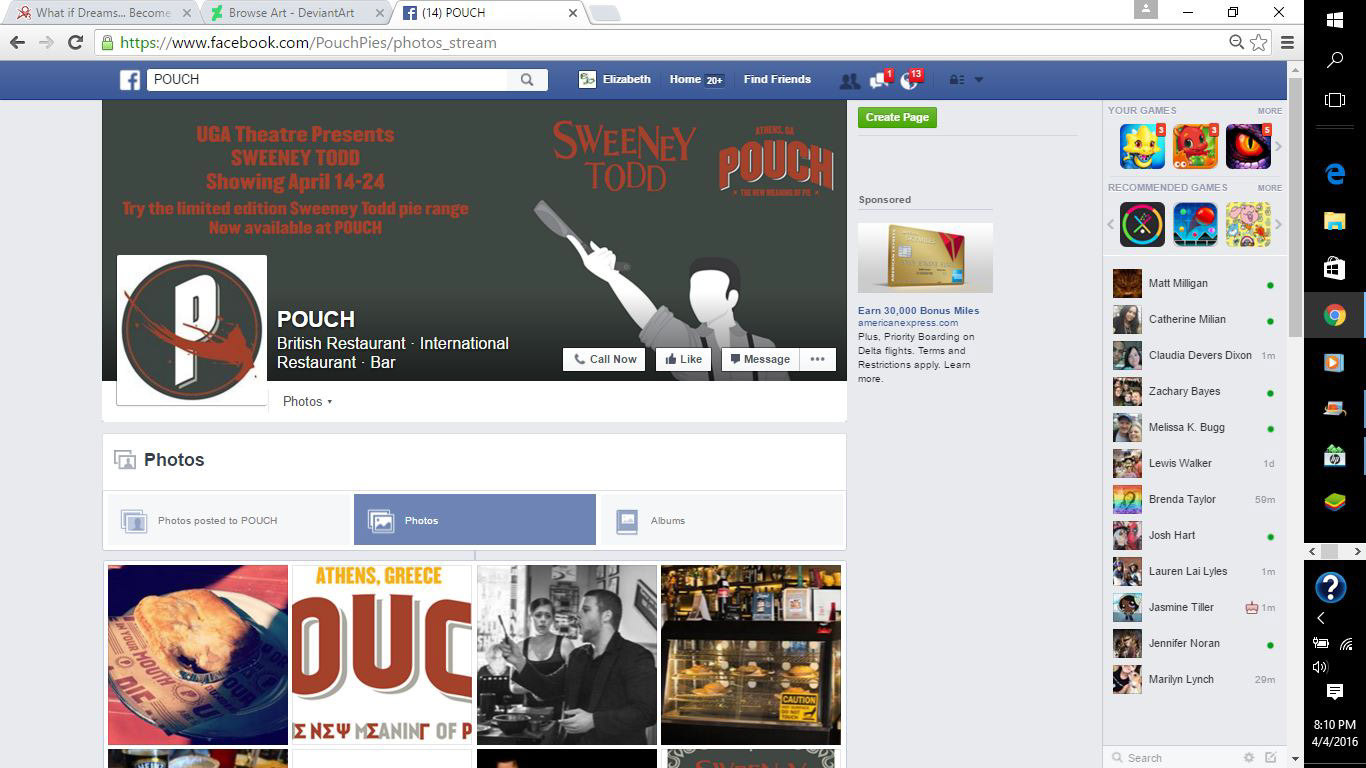Open chat with Jasmine Tiller

[1195, 607]
